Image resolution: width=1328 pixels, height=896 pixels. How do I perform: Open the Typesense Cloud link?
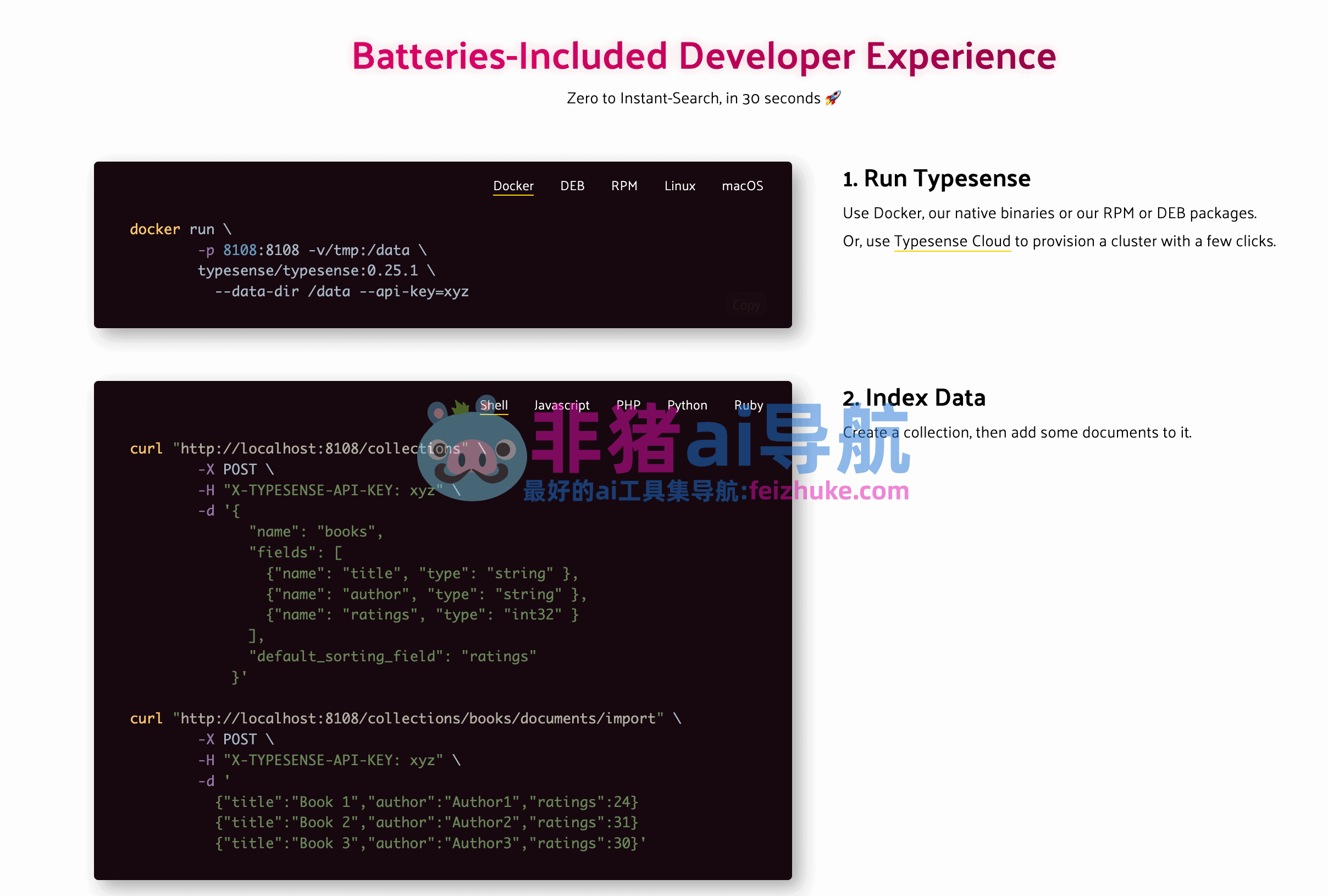(x=951, y=241)
